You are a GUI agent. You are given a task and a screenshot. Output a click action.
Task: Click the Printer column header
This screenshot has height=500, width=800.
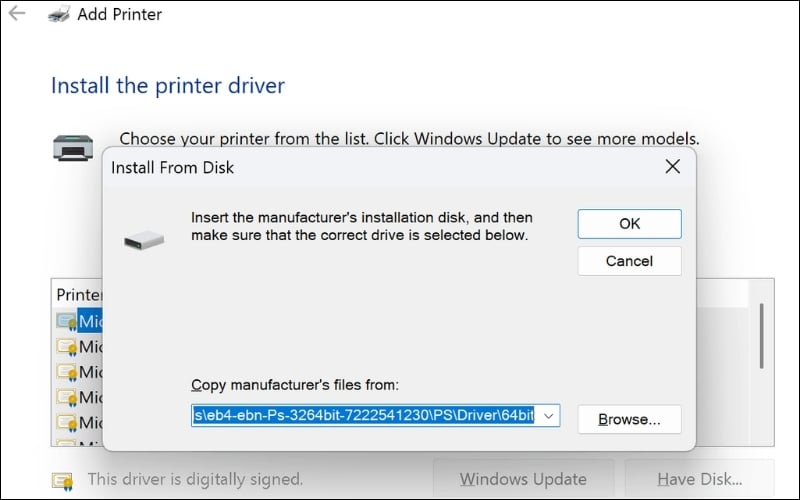[x=79, y=295]
